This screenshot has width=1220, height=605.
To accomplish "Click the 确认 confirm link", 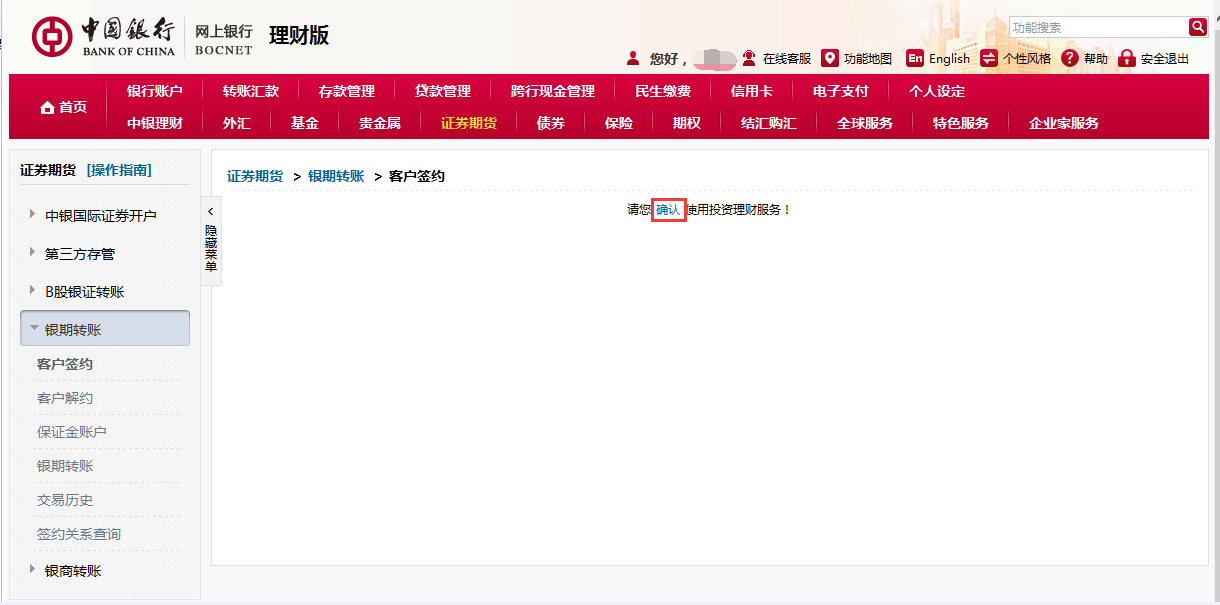I will coord(668,210).
